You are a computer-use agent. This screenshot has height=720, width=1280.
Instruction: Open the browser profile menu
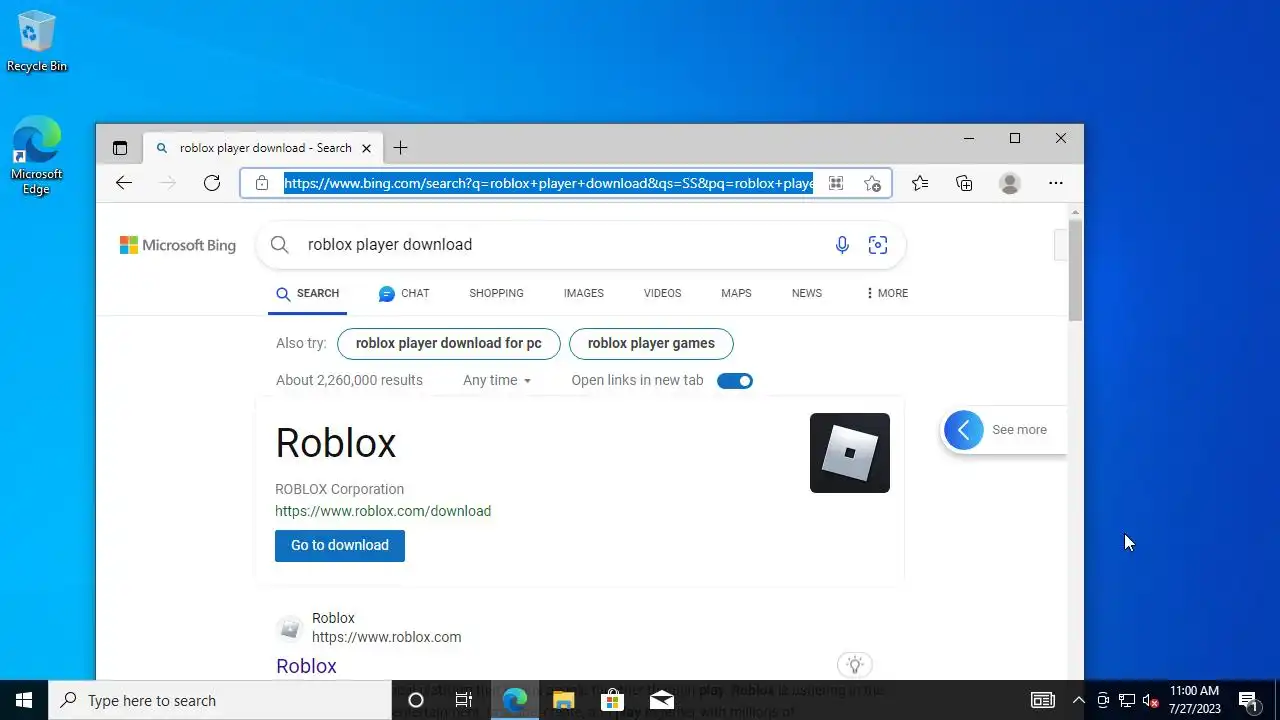1010,183
